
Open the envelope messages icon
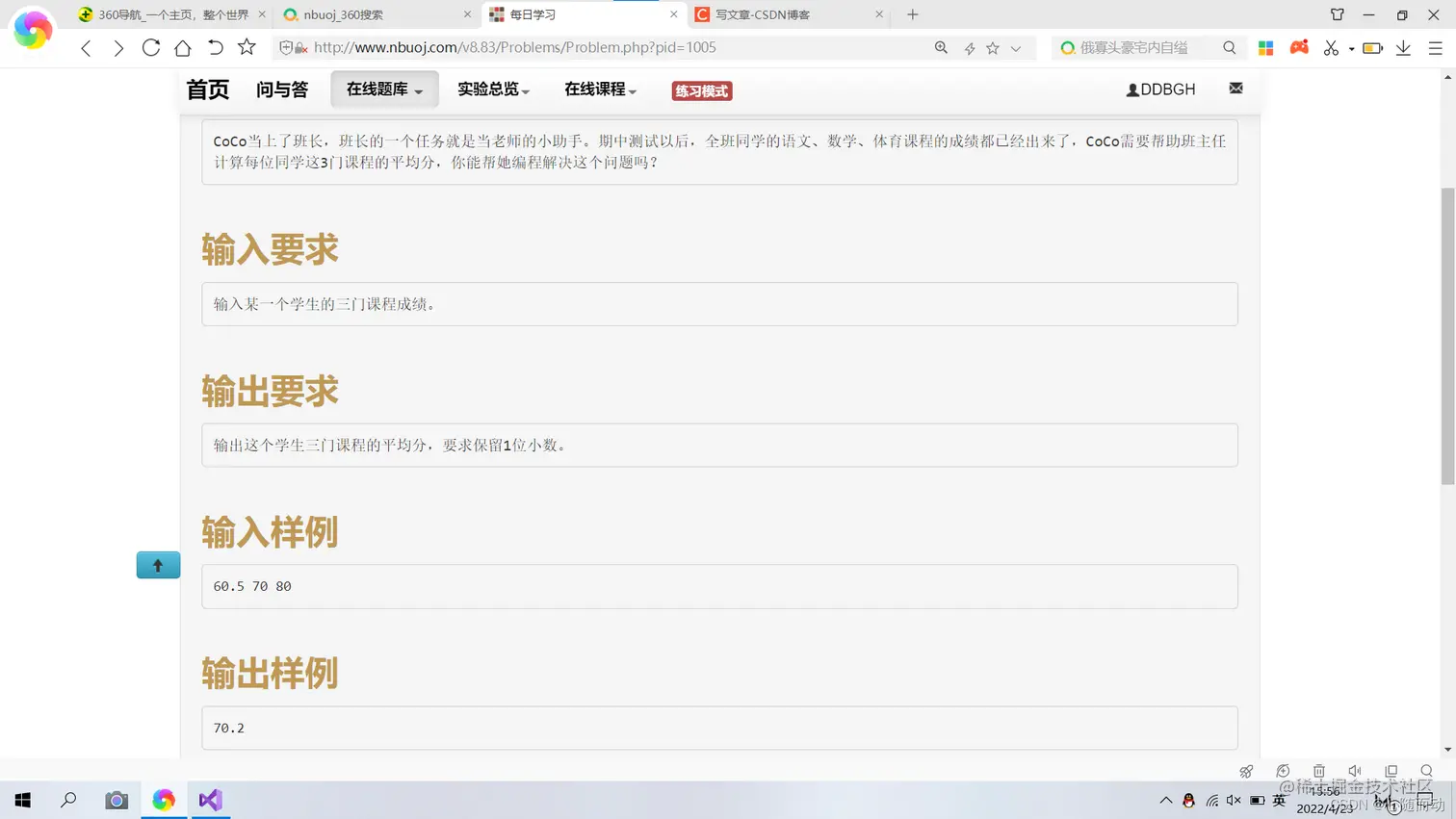tap(1236, 89)
